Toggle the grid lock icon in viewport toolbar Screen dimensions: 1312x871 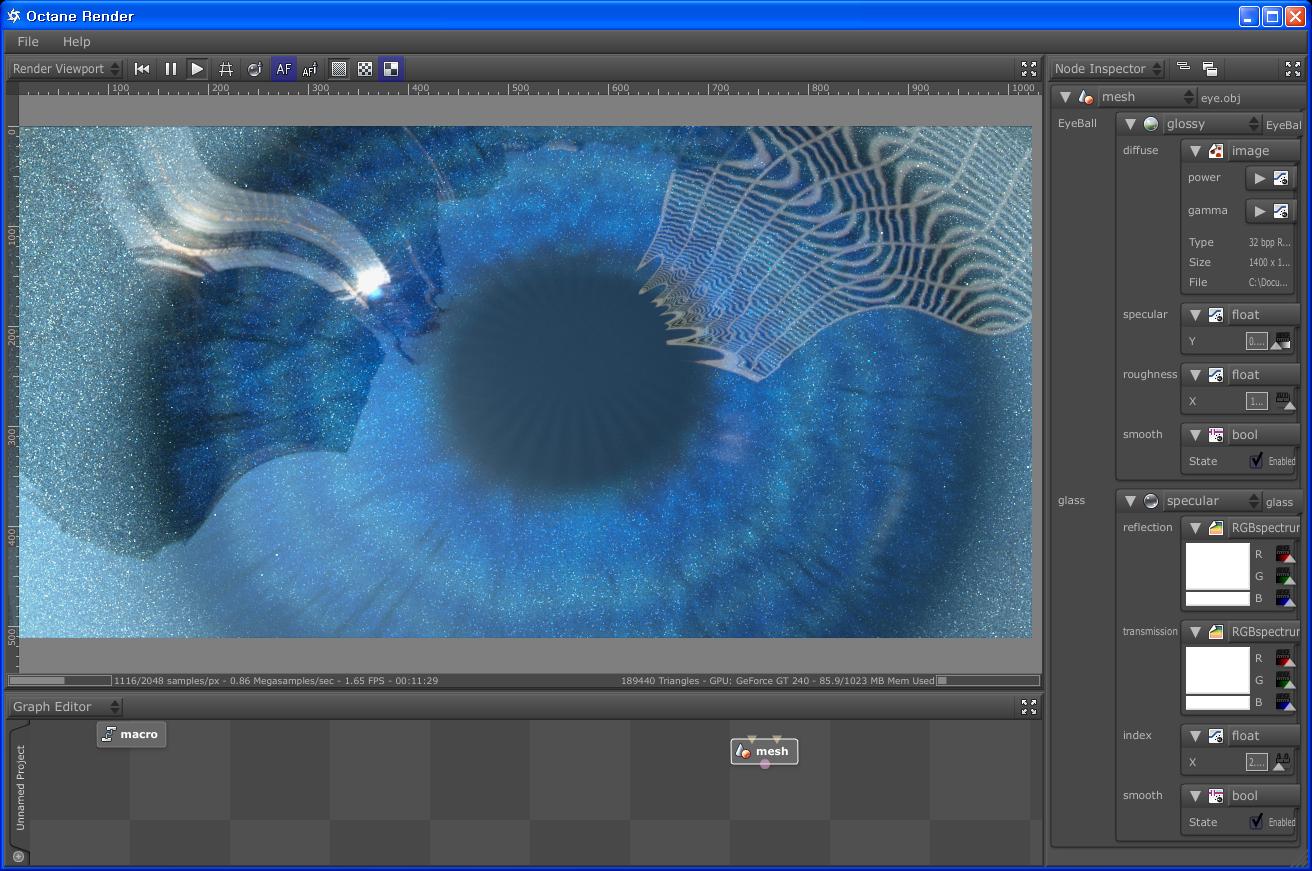pos(226,69)
